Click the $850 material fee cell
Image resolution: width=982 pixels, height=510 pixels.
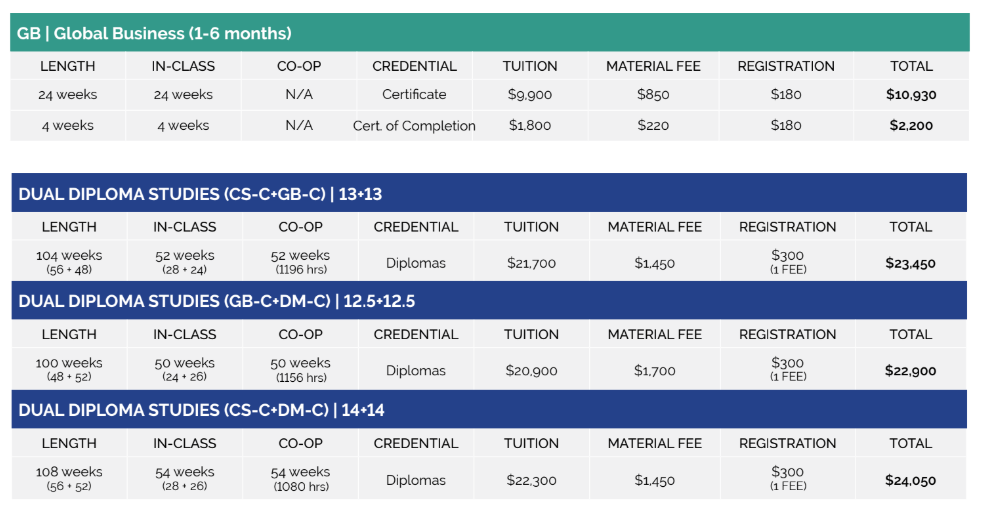click(x=653, y=95)
